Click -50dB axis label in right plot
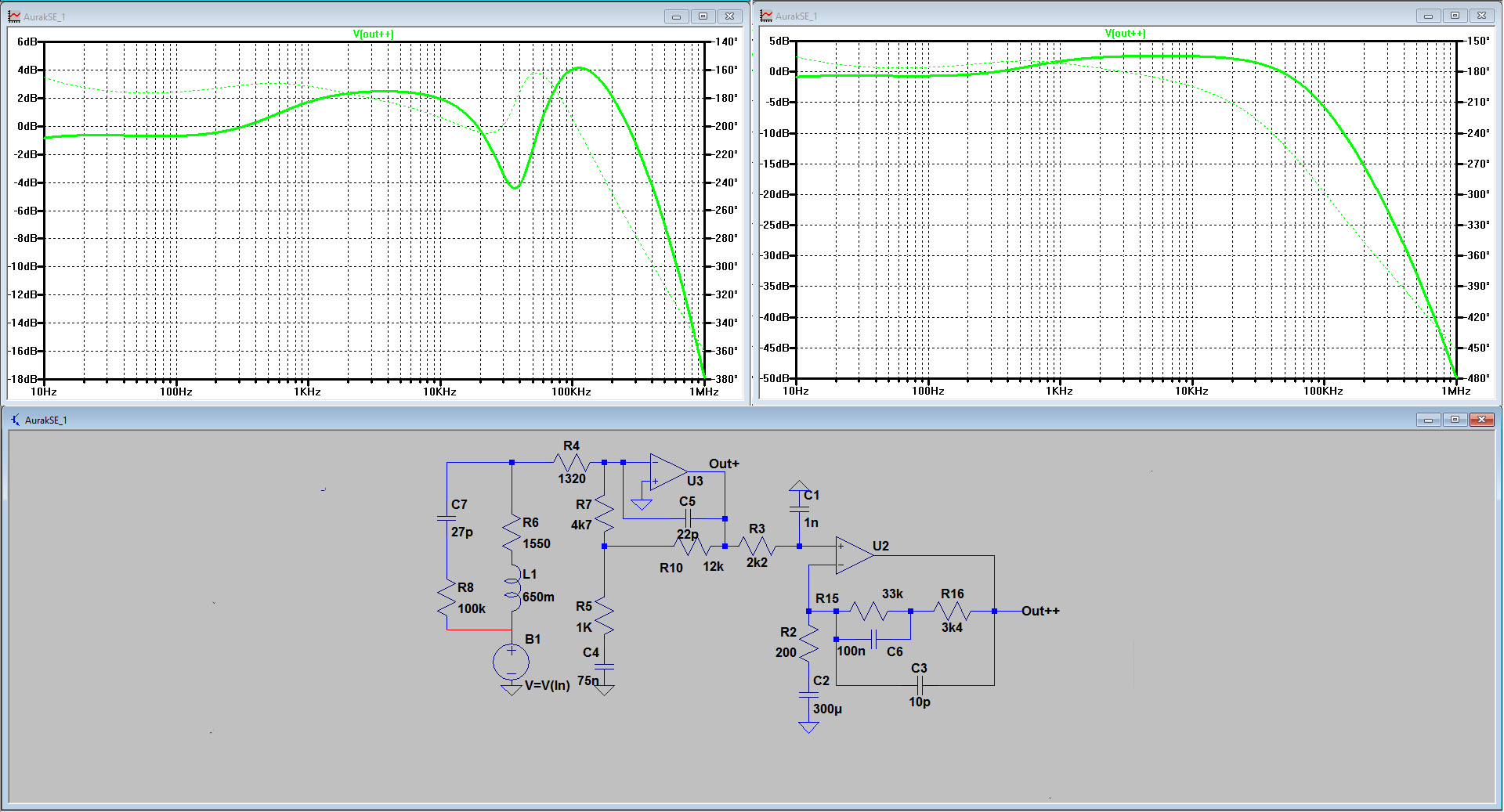 point(775,377)
